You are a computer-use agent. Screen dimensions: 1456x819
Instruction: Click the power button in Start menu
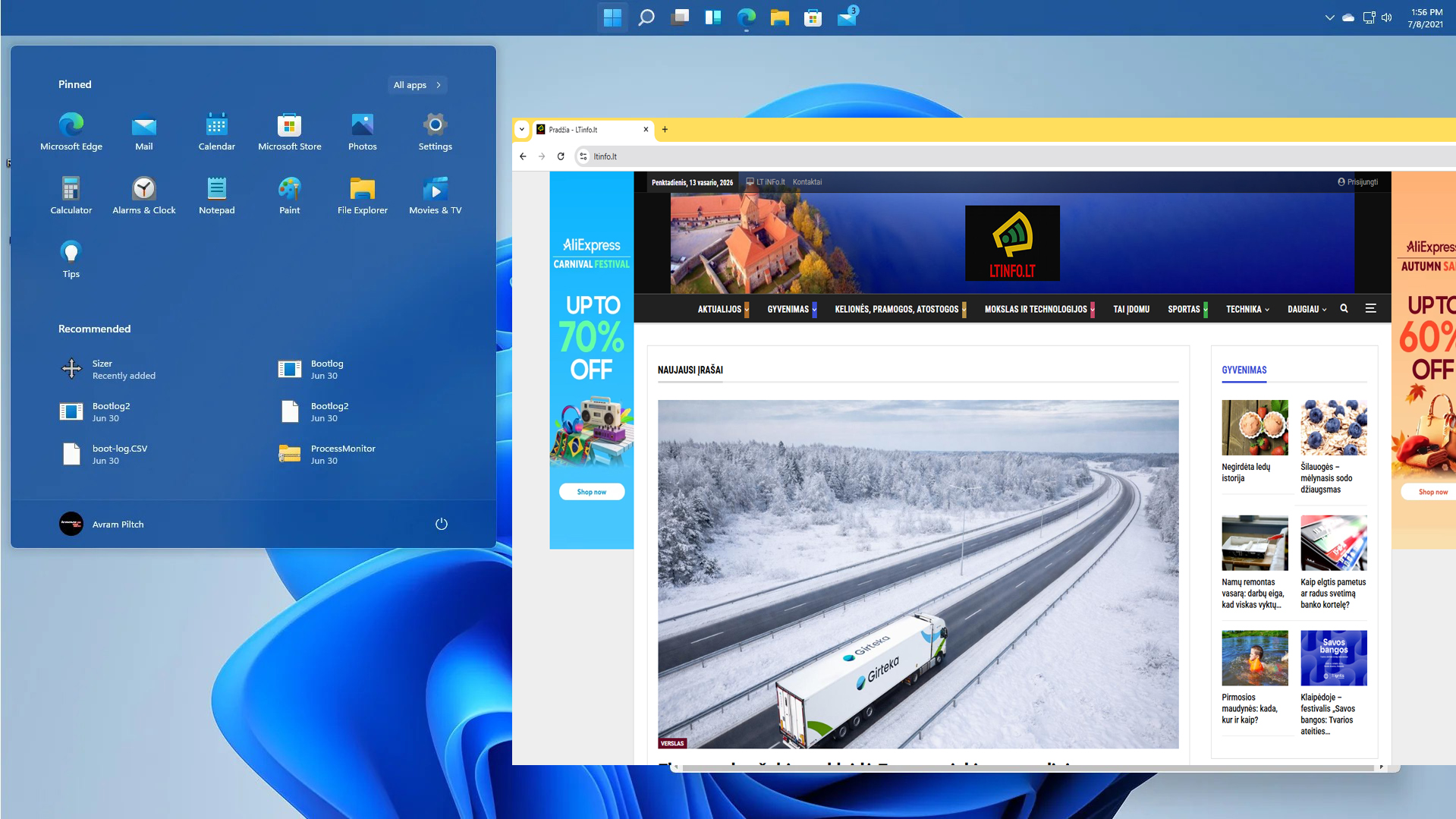[x=441, y=524]
